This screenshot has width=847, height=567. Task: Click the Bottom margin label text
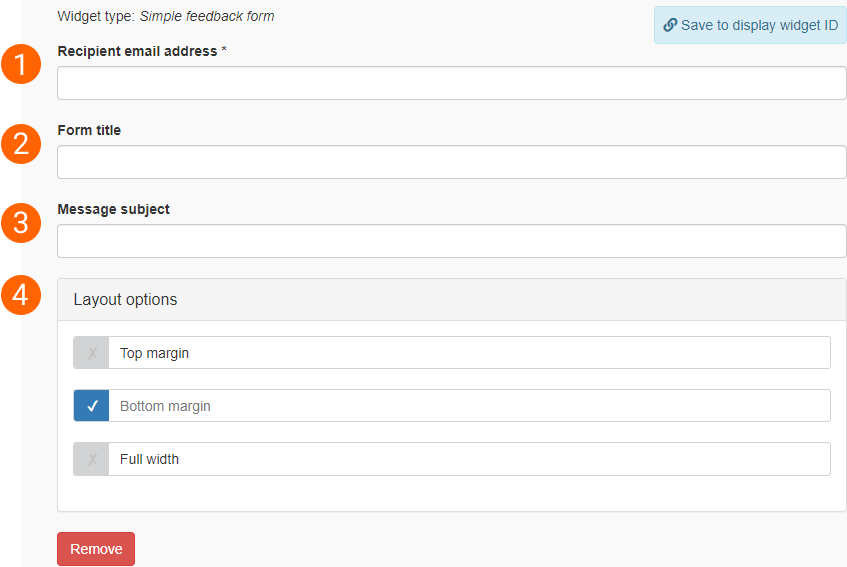coord(165,406)
